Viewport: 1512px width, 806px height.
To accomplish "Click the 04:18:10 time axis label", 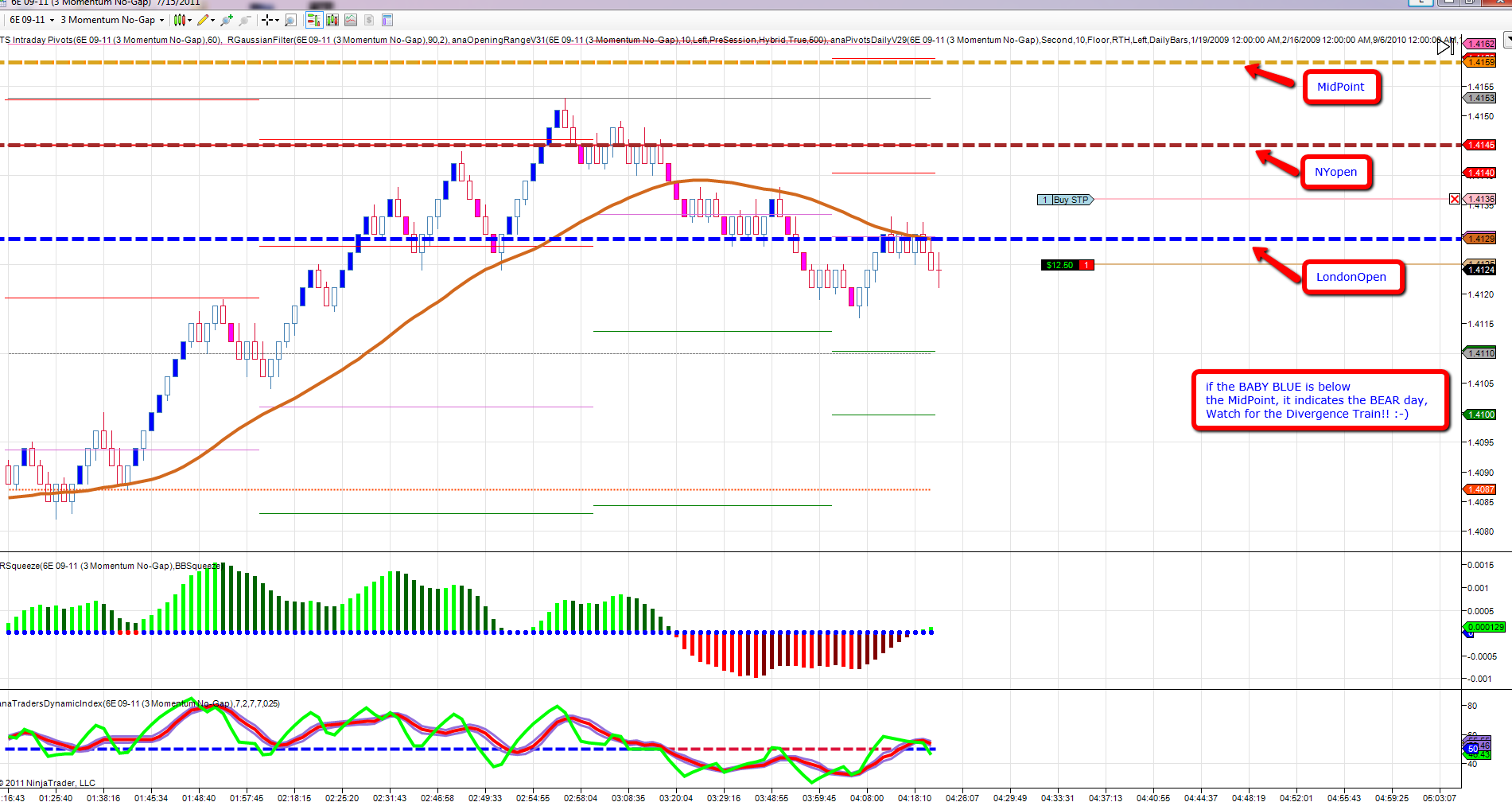I will [915, 798].
